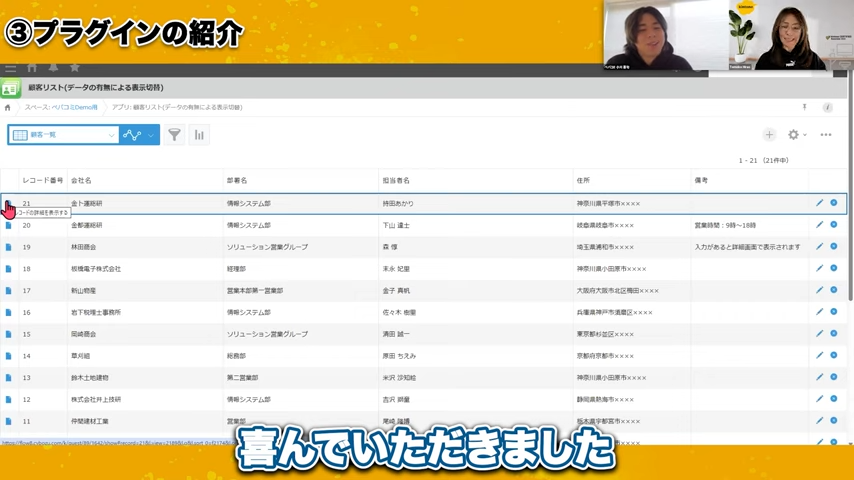The image size is (854, 480).
Task: Go to the portal home icon in the header
Action: point(32,68)
